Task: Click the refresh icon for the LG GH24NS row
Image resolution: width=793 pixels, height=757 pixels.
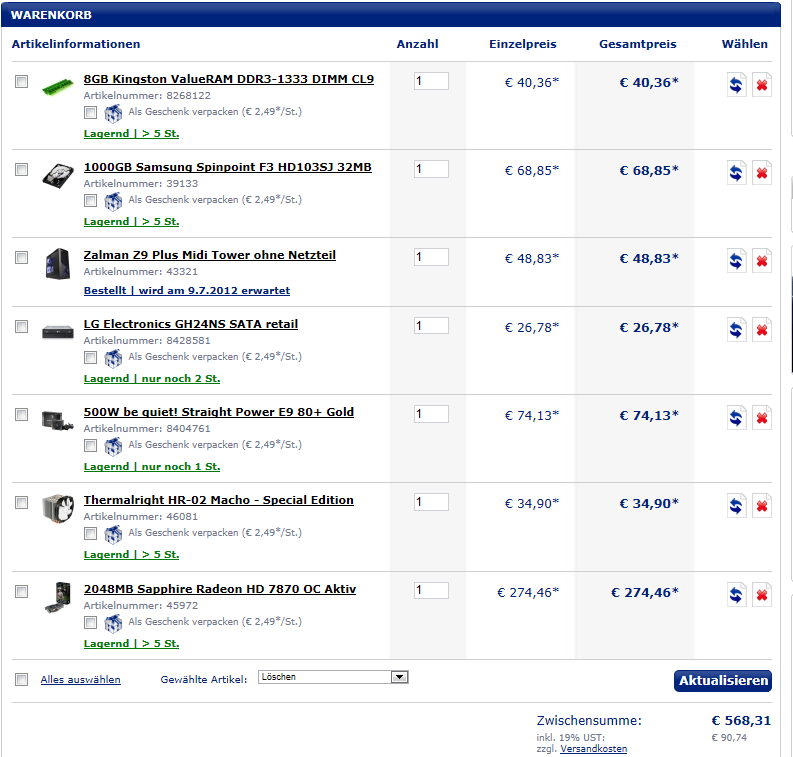Action: 736,330
